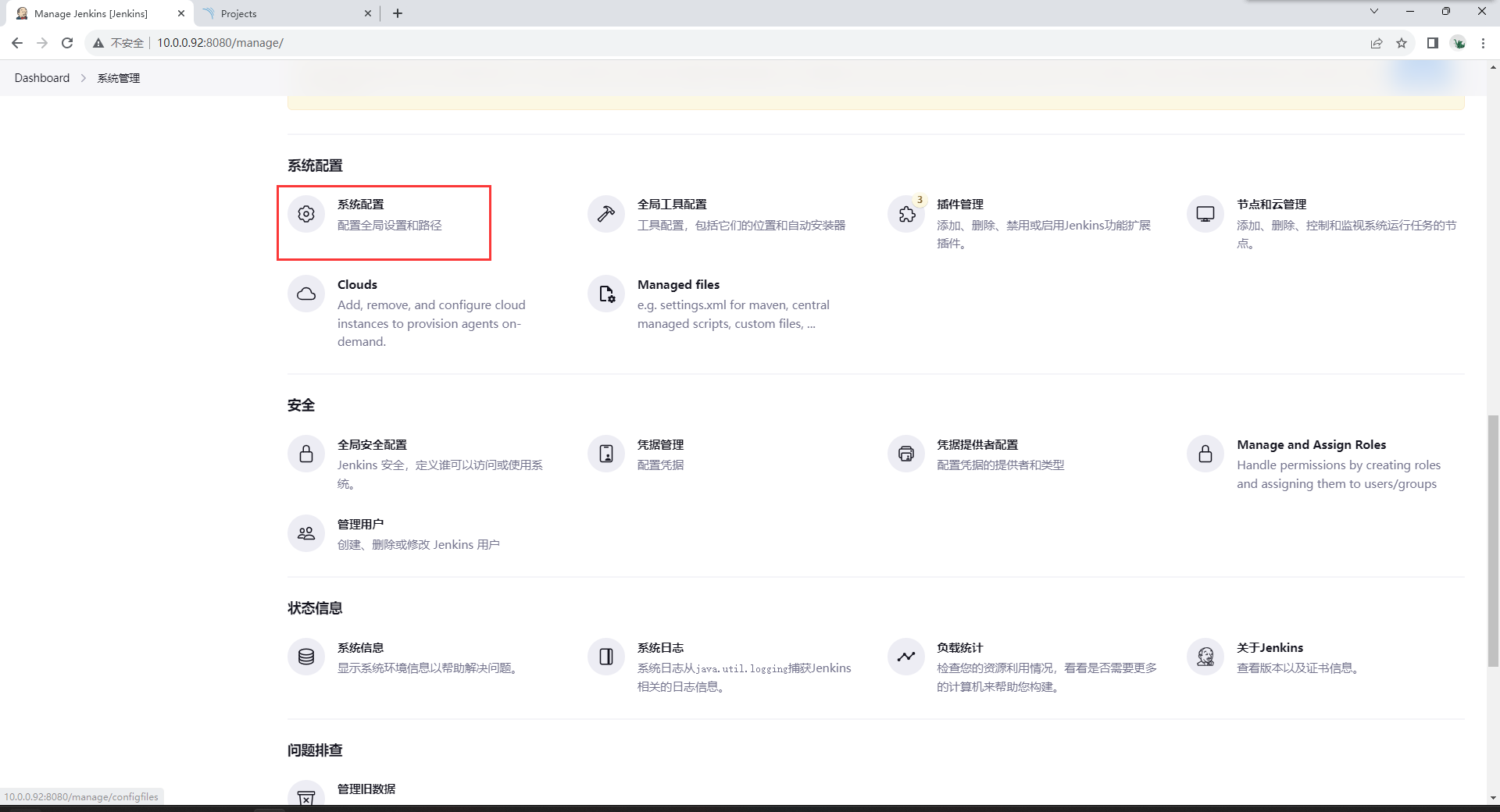Click the 配置全局设置和路径 description text
Image resolution: width=1500 pixels, height=812 pixels.
(390, 226)
